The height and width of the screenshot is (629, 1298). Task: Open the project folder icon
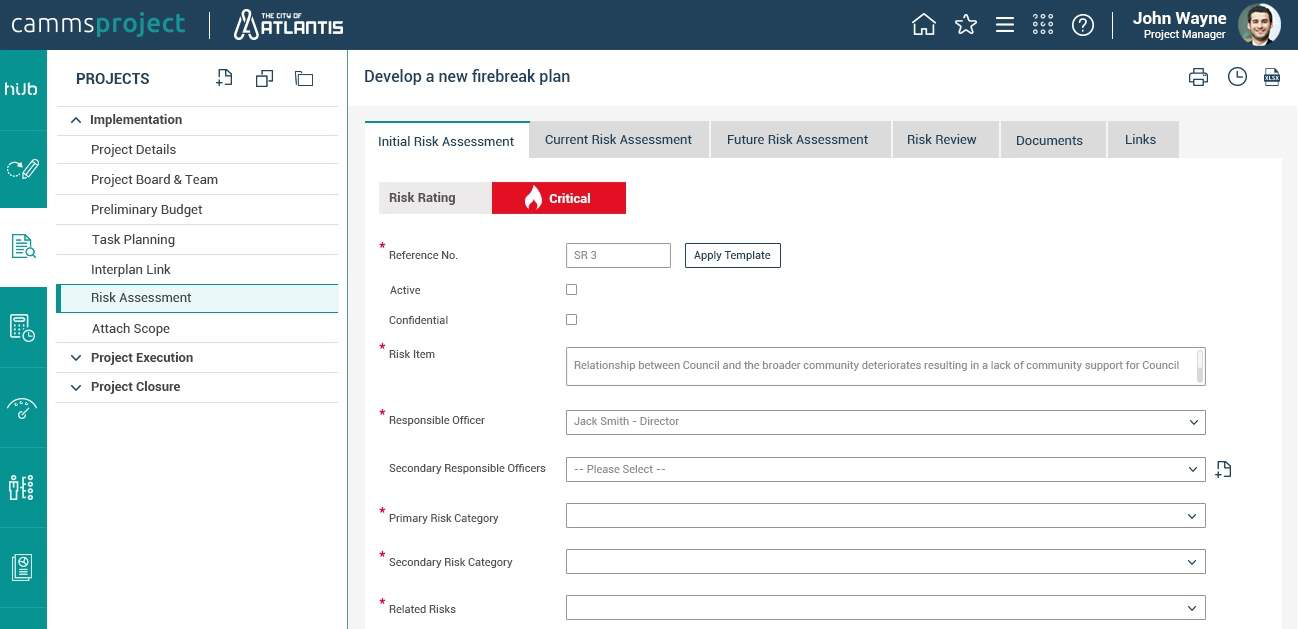coord(304,79)
